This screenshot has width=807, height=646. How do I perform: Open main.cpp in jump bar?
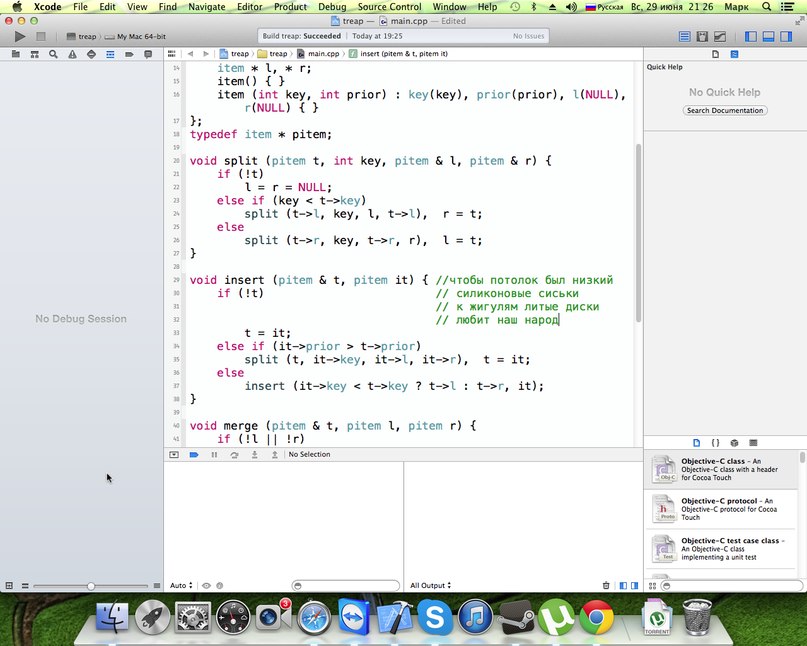(x=319, y=54)
